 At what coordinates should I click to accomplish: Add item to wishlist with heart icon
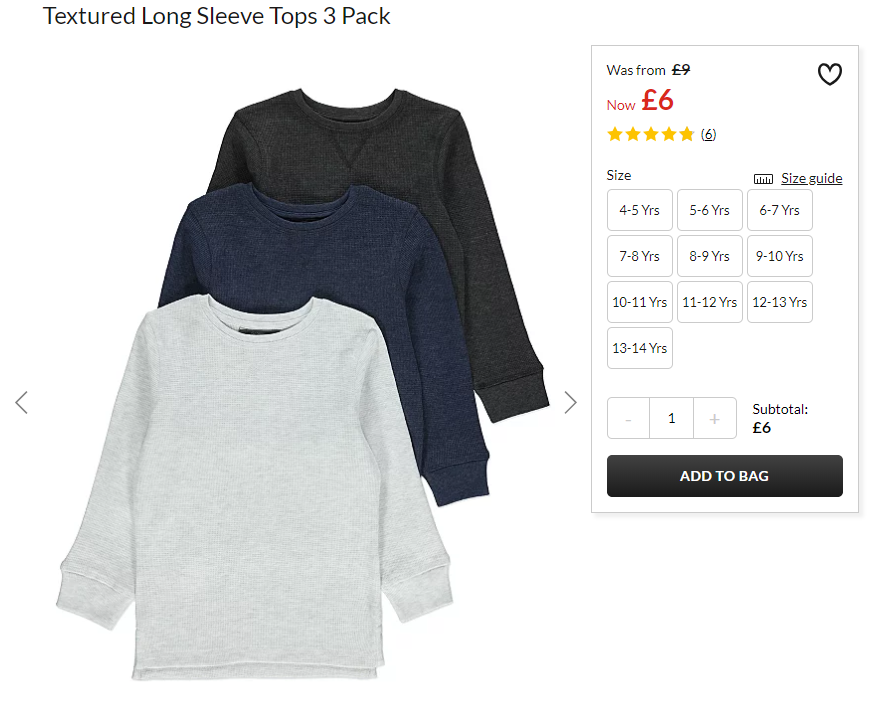point(829,74)
